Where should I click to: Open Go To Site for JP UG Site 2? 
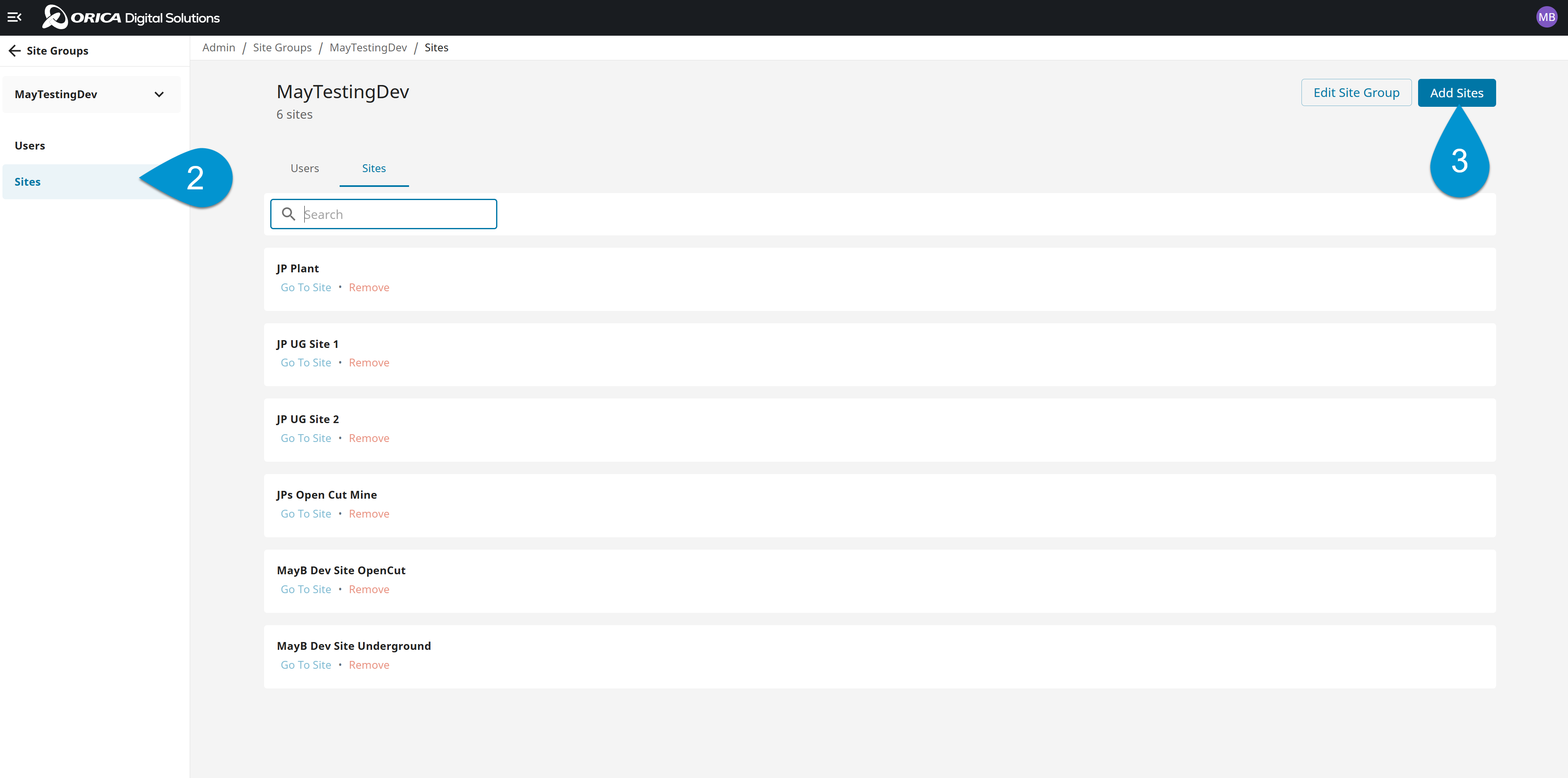[x=306, y=438]
